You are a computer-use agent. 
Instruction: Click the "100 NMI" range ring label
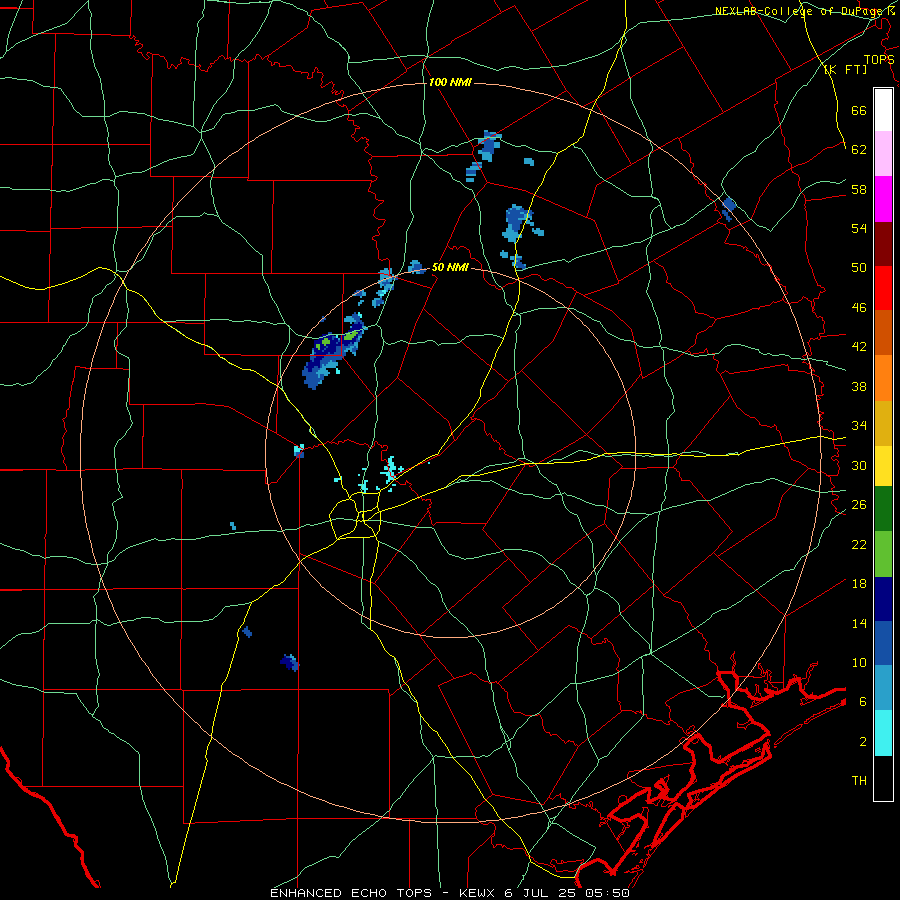click(x=450, y=82)
